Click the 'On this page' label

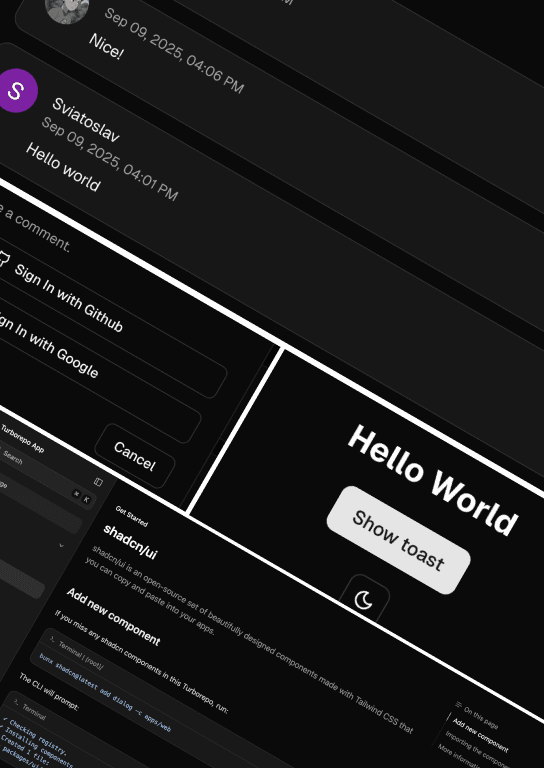481,718
